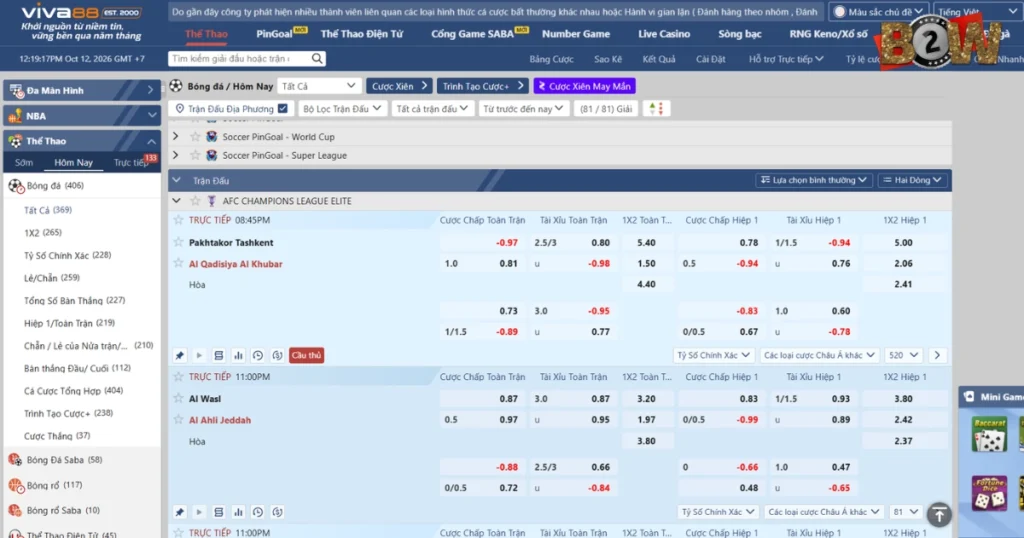Open scoreboard icon for Pakhtakor Tashkent match
This screenshot has width=1024, height=538.
(x=219, y=355)
